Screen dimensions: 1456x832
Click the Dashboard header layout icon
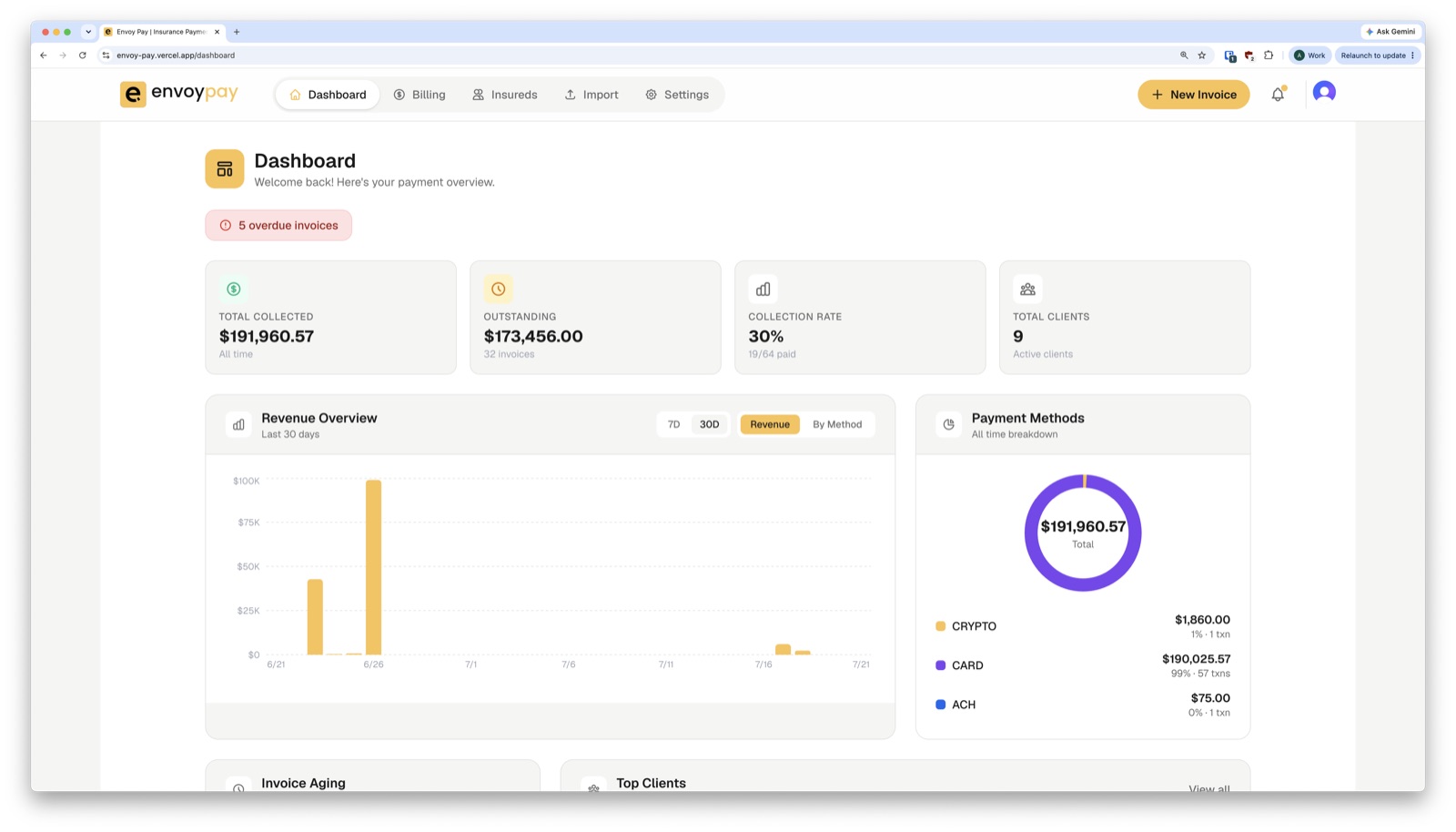(x=225, y=168)
